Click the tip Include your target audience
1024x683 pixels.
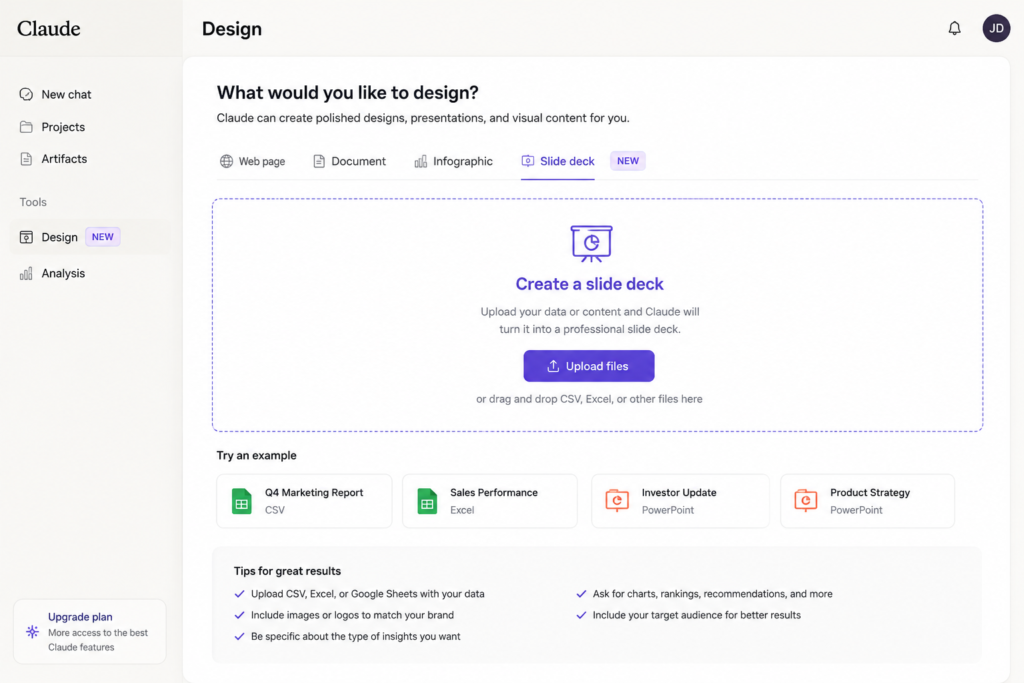click(x=696, y=615)
